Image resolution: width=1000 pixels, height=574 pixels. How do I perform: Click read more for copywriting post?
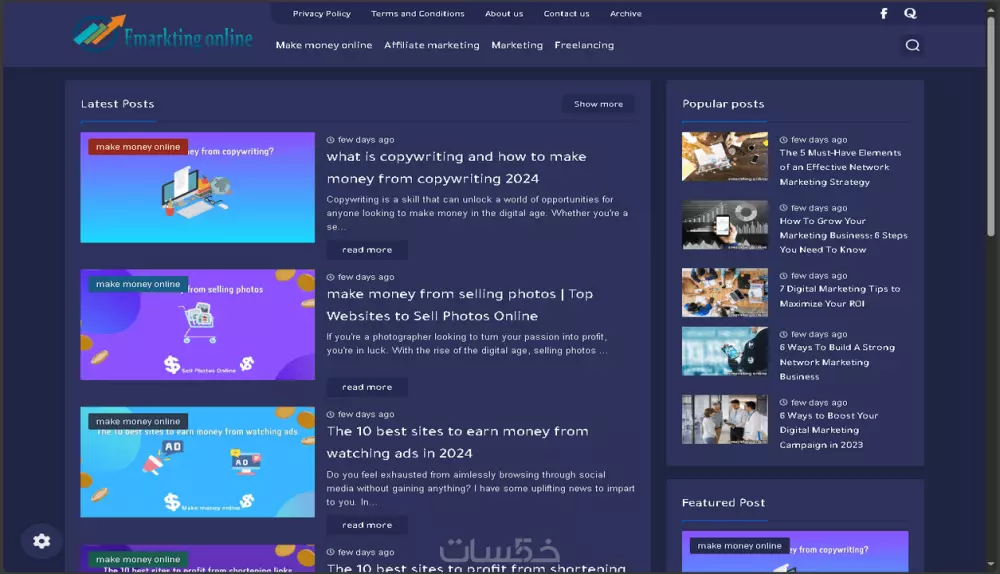[367, 250]
